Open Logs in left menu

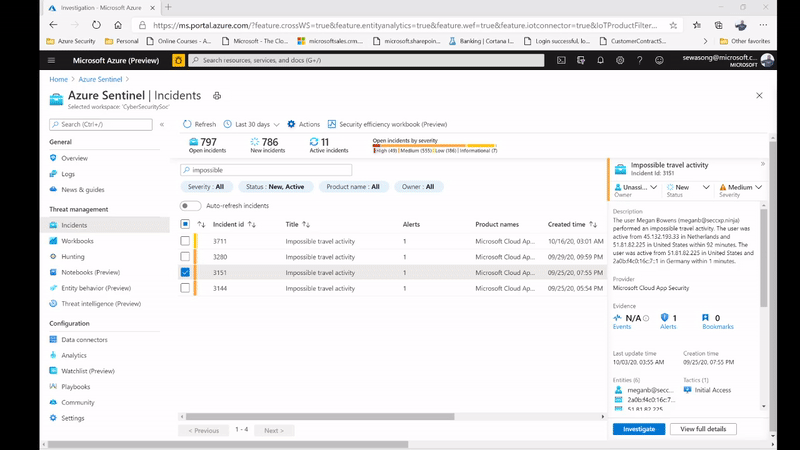click(x=68, y=174)
